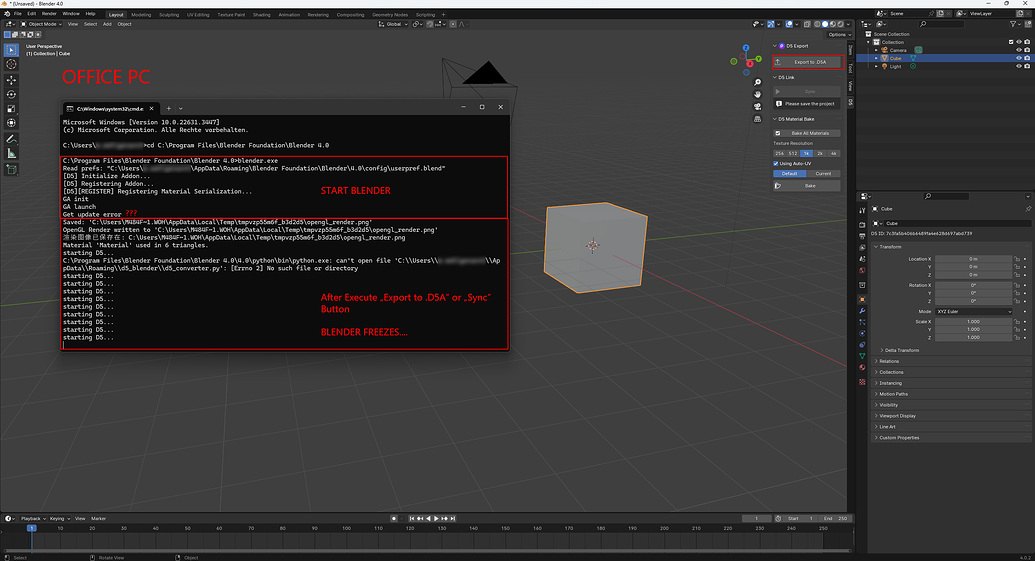The height and width of the screenshot is (561, 1035).
Task: Select 2k texture resolution
Action: tap(820, 154)
